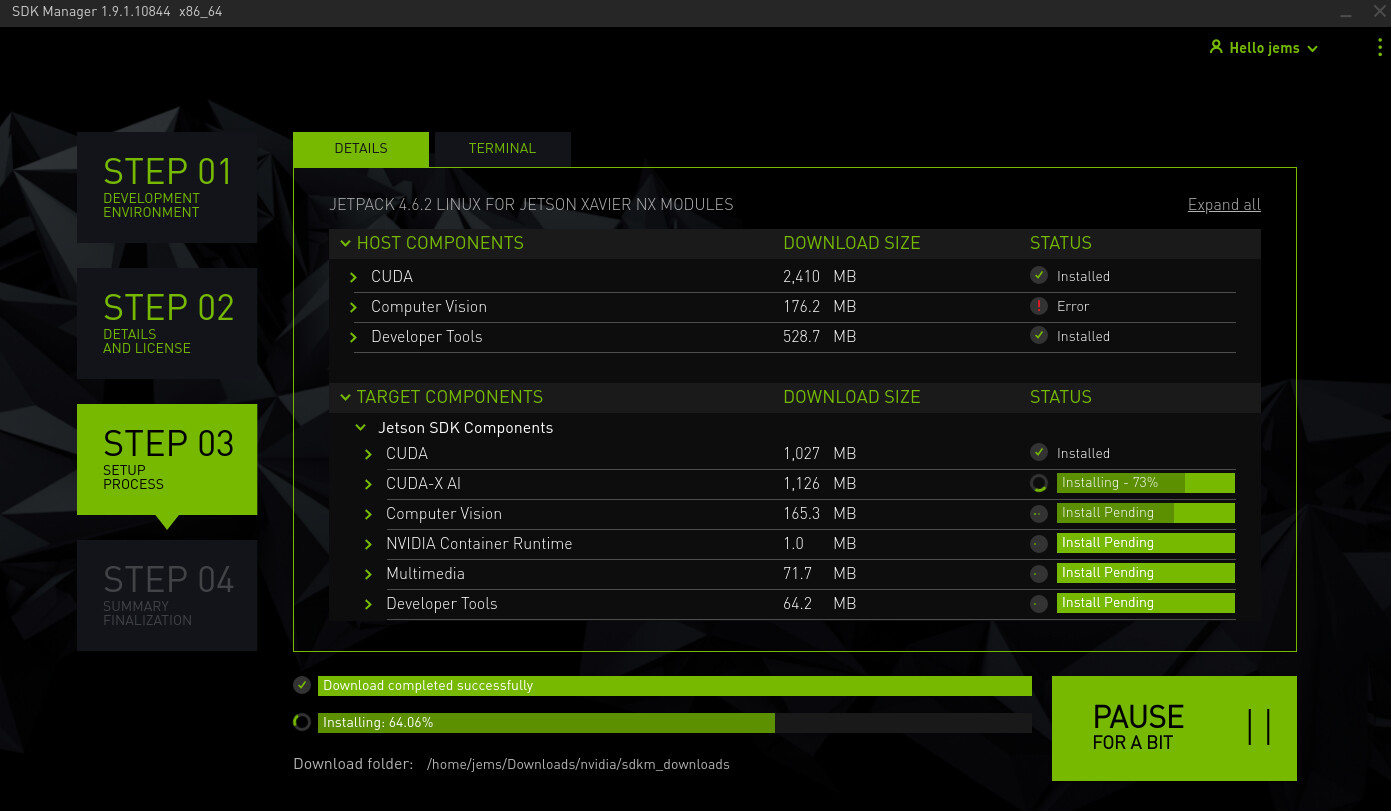The width and height of the screenshot is (1391, 811).
Task: Click the 1,027 MB download size
Action: [819, 454]
